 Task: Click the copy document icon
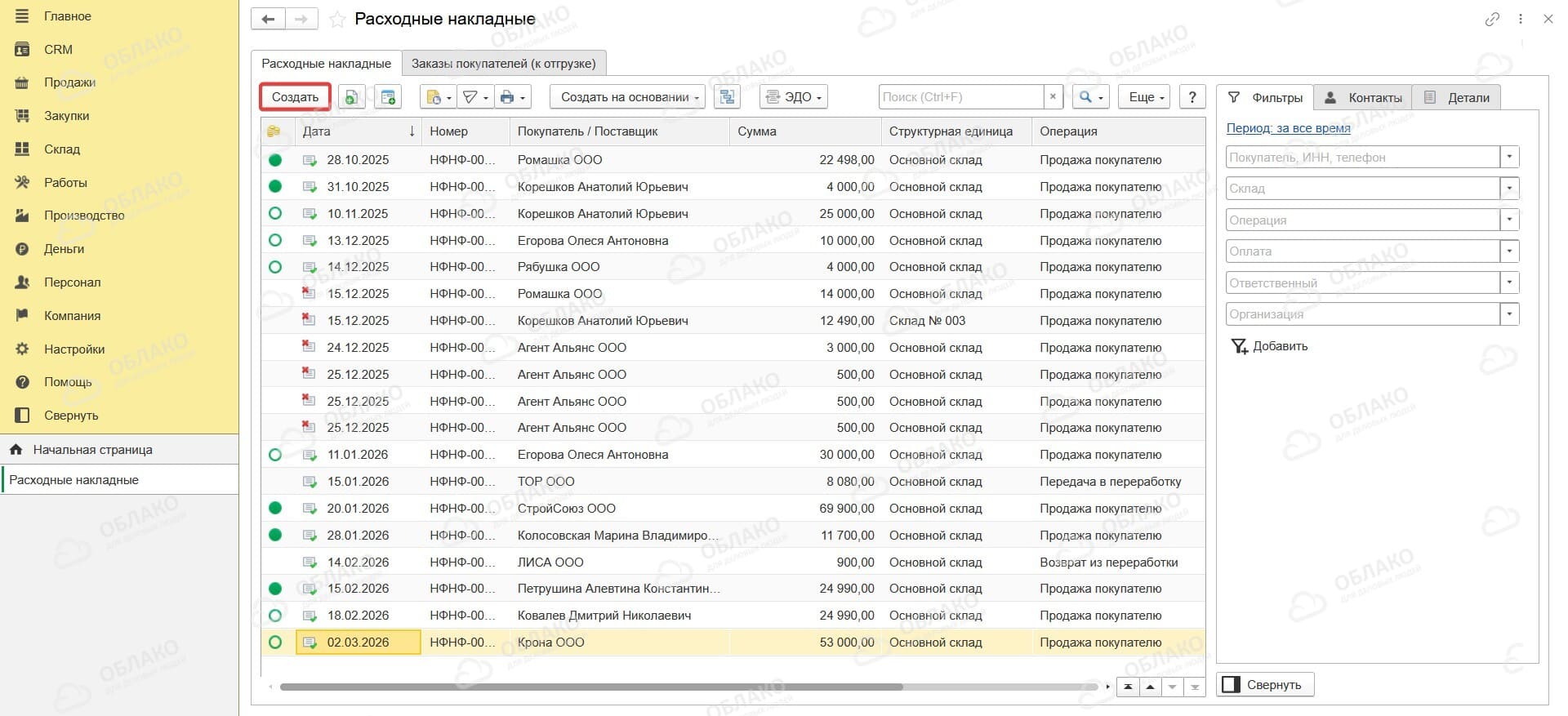point(351,97)
